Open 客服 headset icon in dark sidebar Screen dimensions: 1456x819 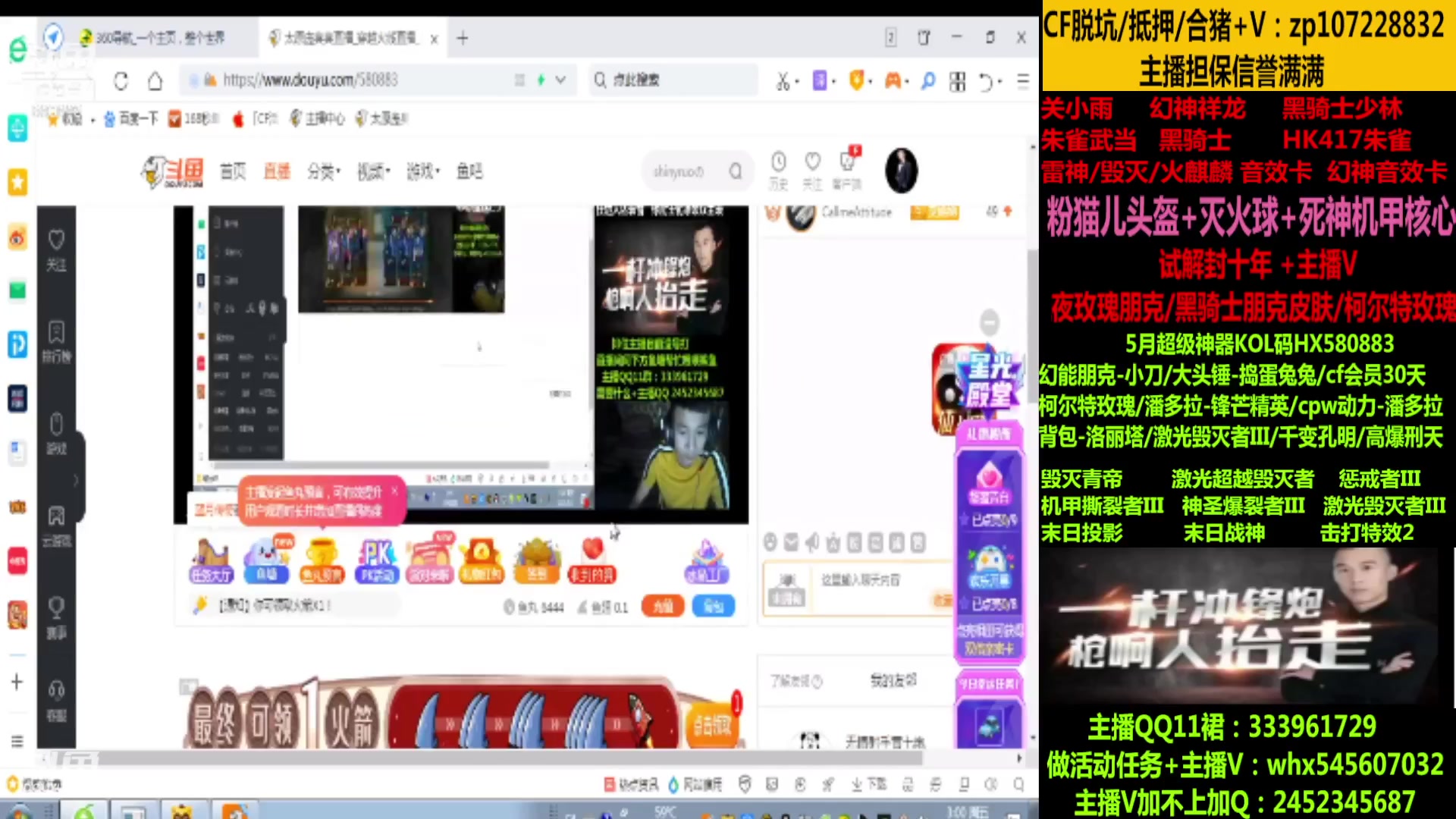click(x=56, y=700)
